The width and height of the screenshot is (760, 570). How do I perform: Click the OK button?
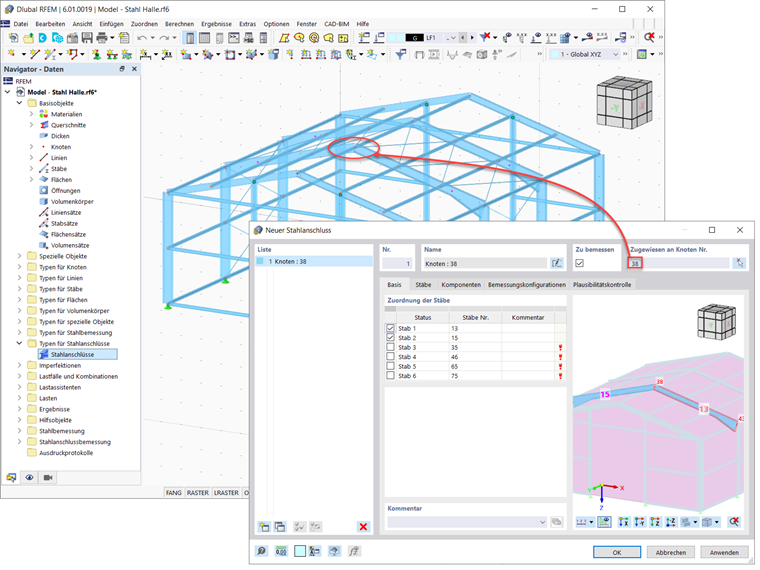click(x=617, y=552)
